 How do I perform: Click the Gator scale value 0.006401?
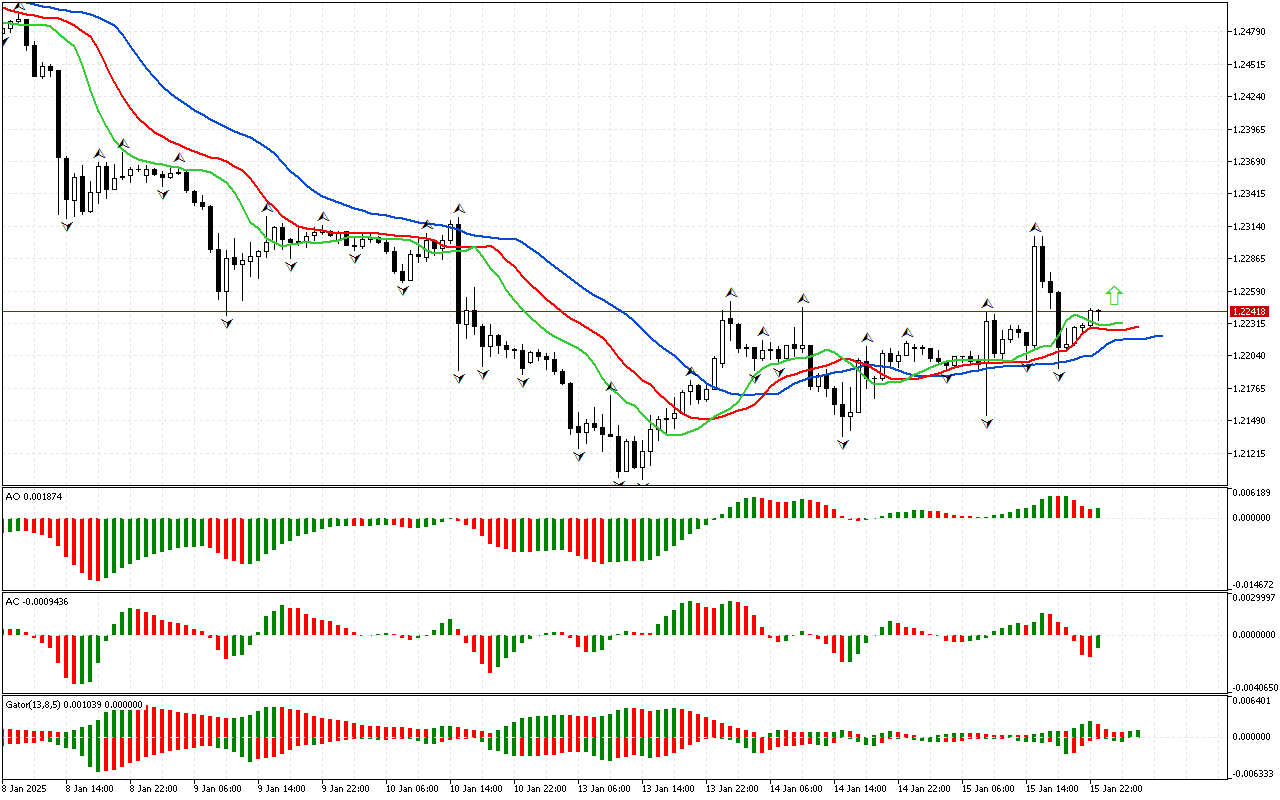pos(1254,702)
